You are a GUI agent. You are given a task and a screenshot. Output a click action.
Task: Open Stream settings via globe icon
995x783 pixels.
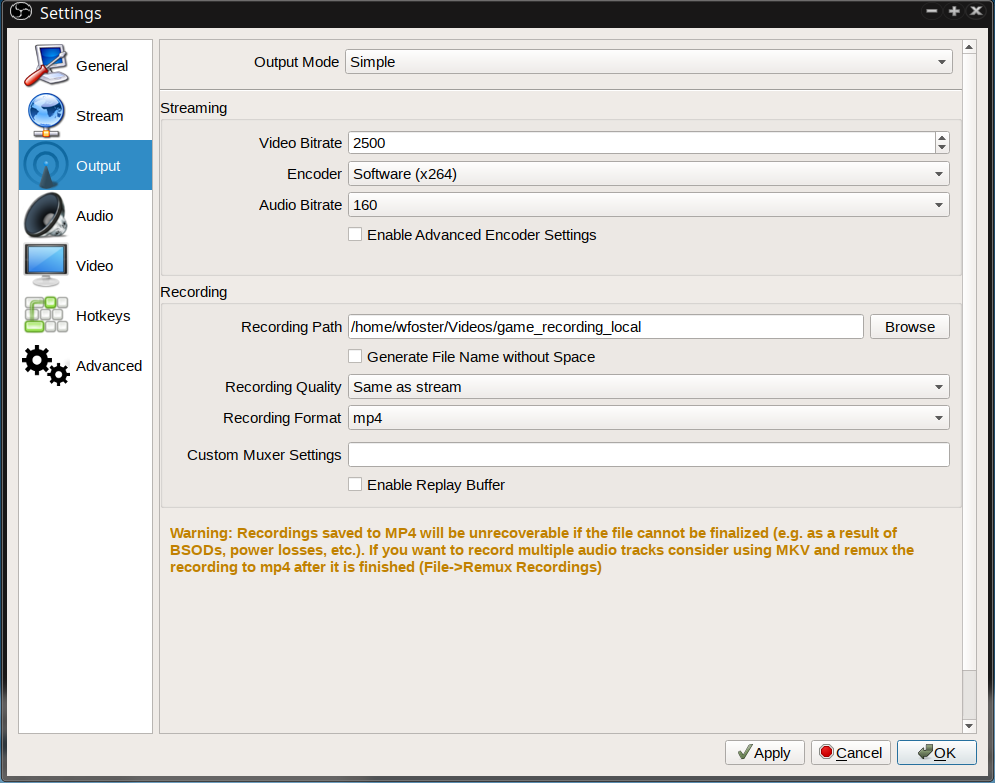pyautogui.click(x=46, y=116)
